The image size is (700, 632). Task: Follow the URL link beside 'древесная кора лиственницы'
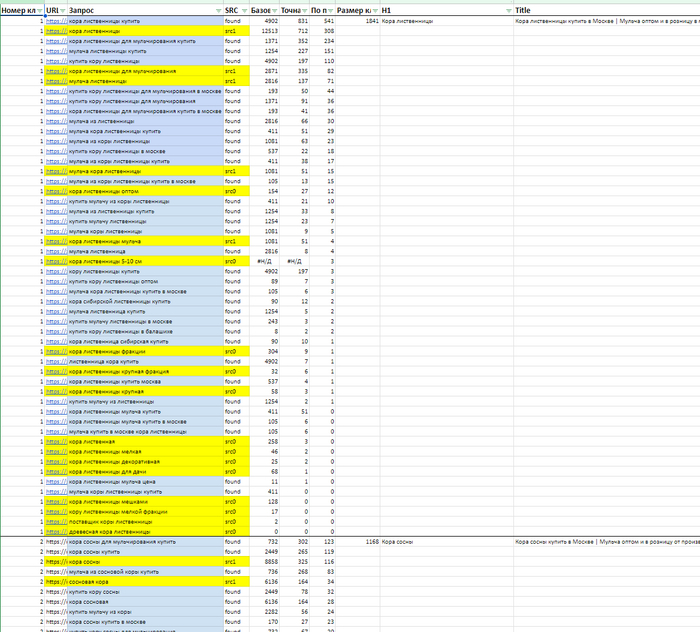pyautogui.click(x=56, y=531)
